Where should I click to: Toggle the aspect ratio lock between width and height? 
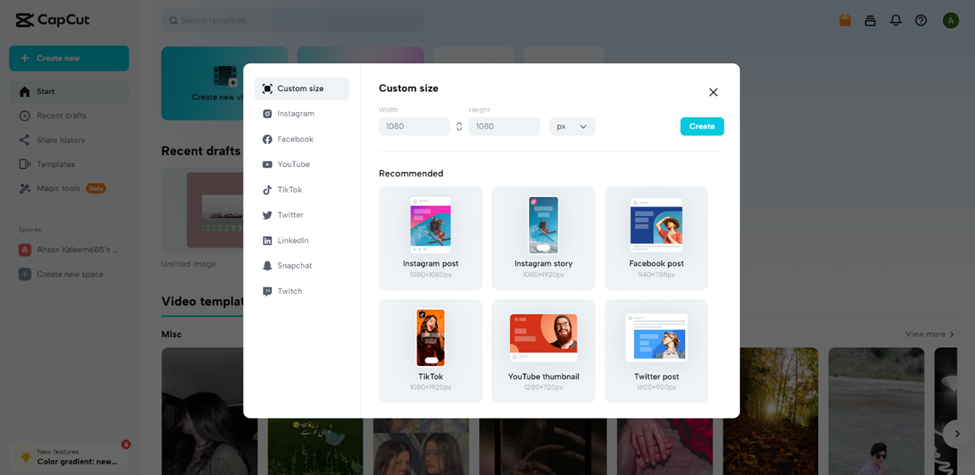coord(460,126)
